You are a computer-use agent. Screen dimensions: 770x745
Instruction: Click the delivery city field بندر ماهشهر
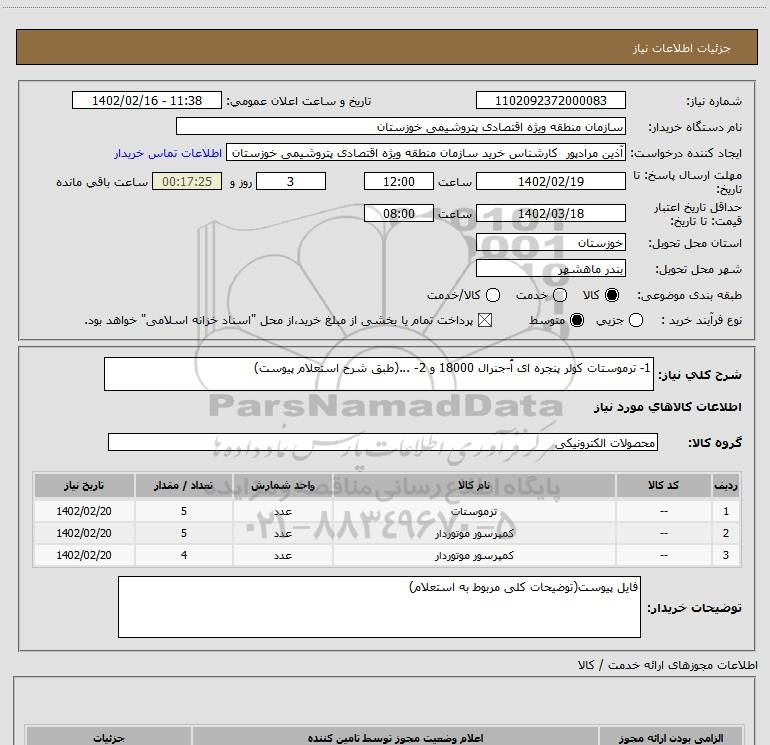[x=550, y=268]
